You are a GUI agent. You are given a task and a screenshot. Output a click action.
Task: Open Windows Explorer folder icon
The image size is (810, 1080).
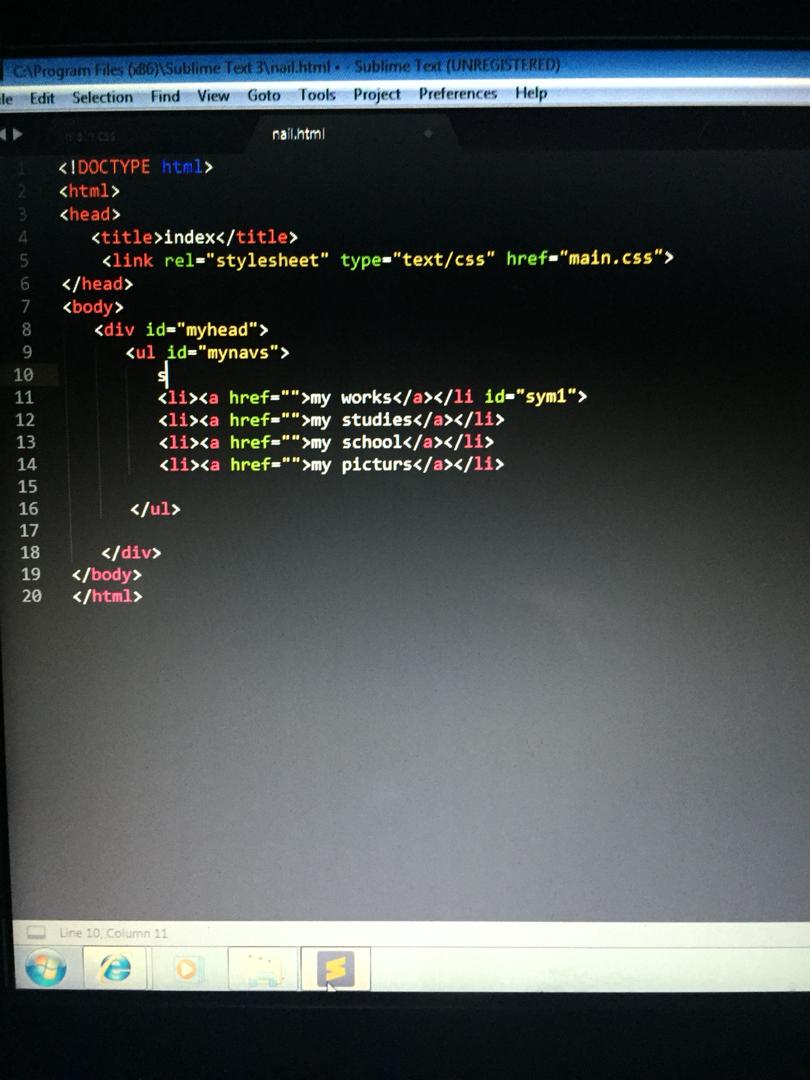(261, 969)
